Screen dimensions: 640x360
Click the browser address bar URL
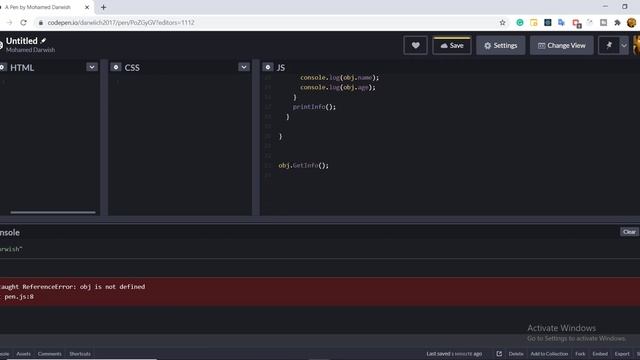point(121,23)
